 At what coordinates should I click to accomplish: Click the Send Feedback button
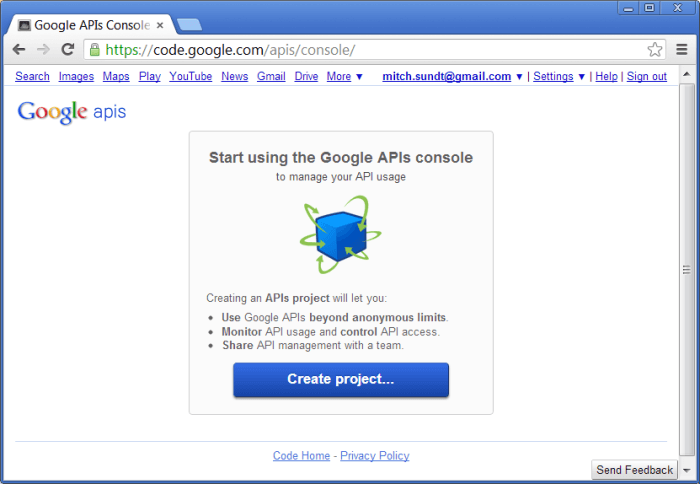click(634, 470)
